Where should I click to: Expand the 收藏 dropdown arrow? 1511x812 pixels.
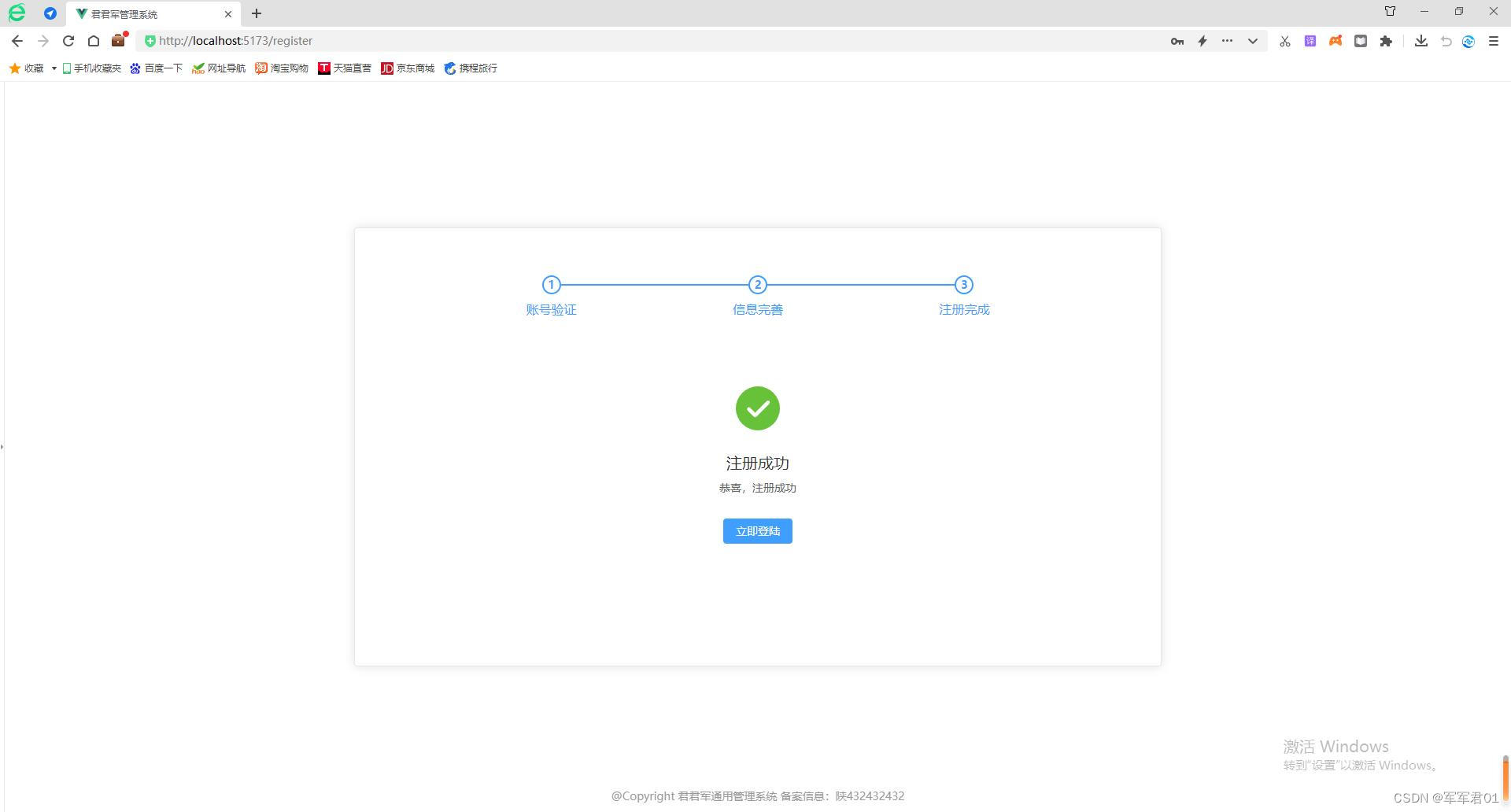[54, 68]
